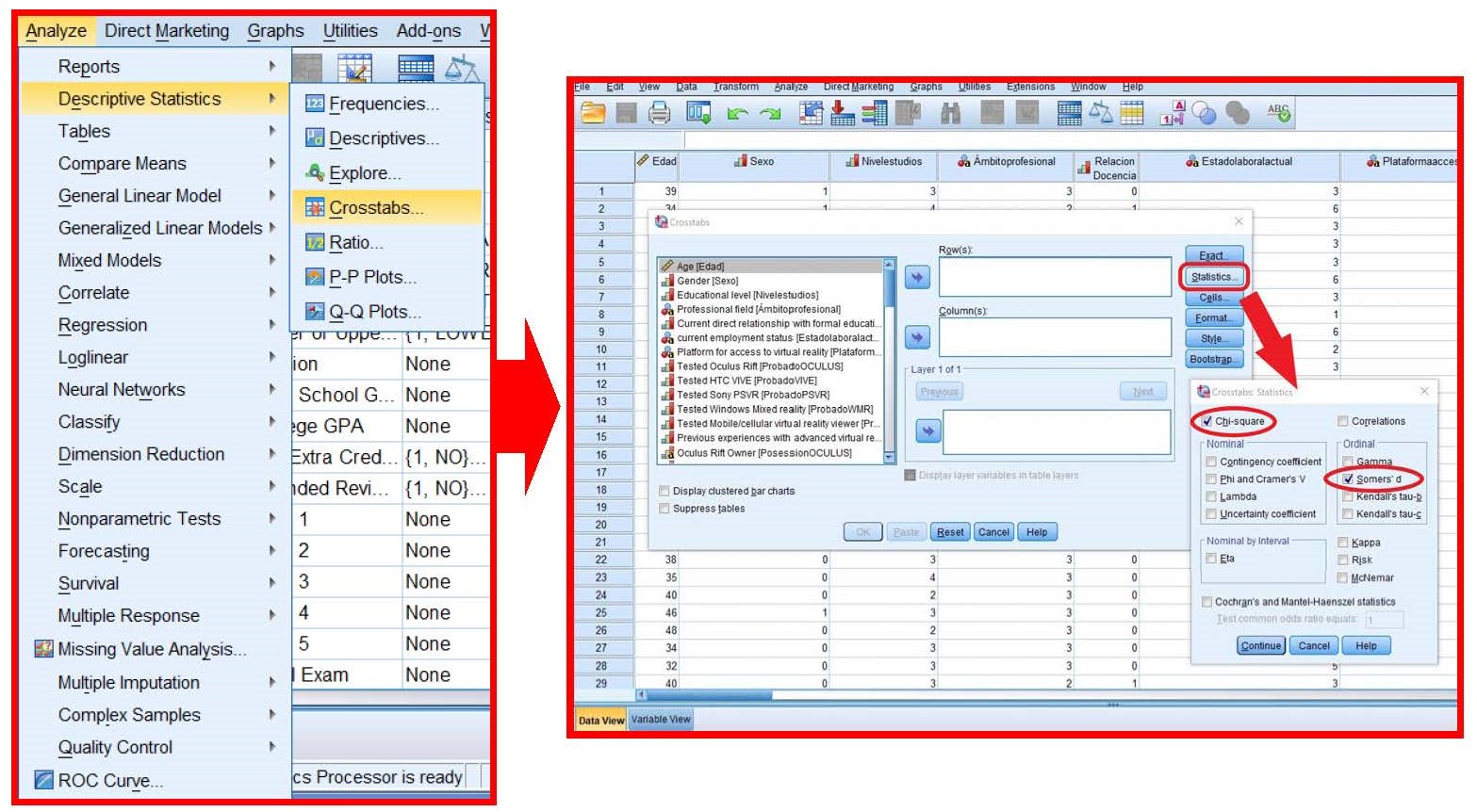
Task: Expand the Regression submenu arrow
Action: pos(271,324)
